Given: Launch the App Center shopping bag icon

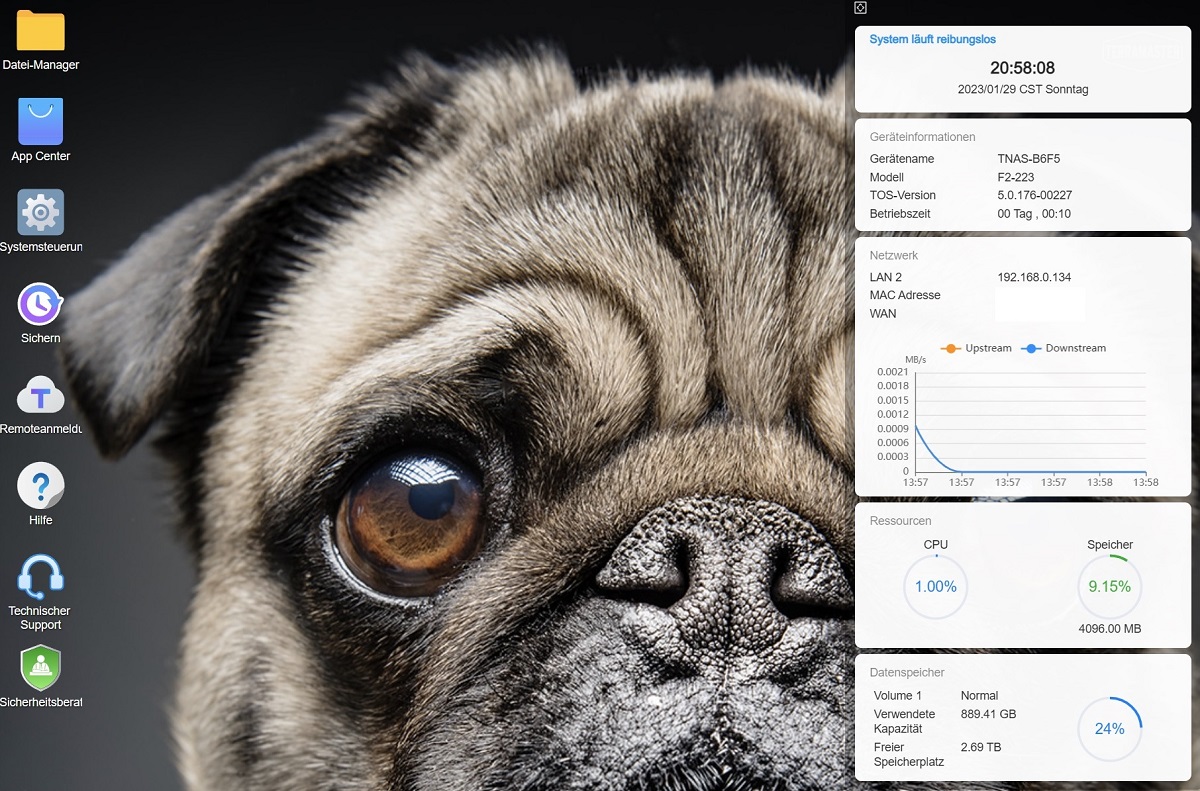Looking at the screenshot, I should click(x=41, y=121).
